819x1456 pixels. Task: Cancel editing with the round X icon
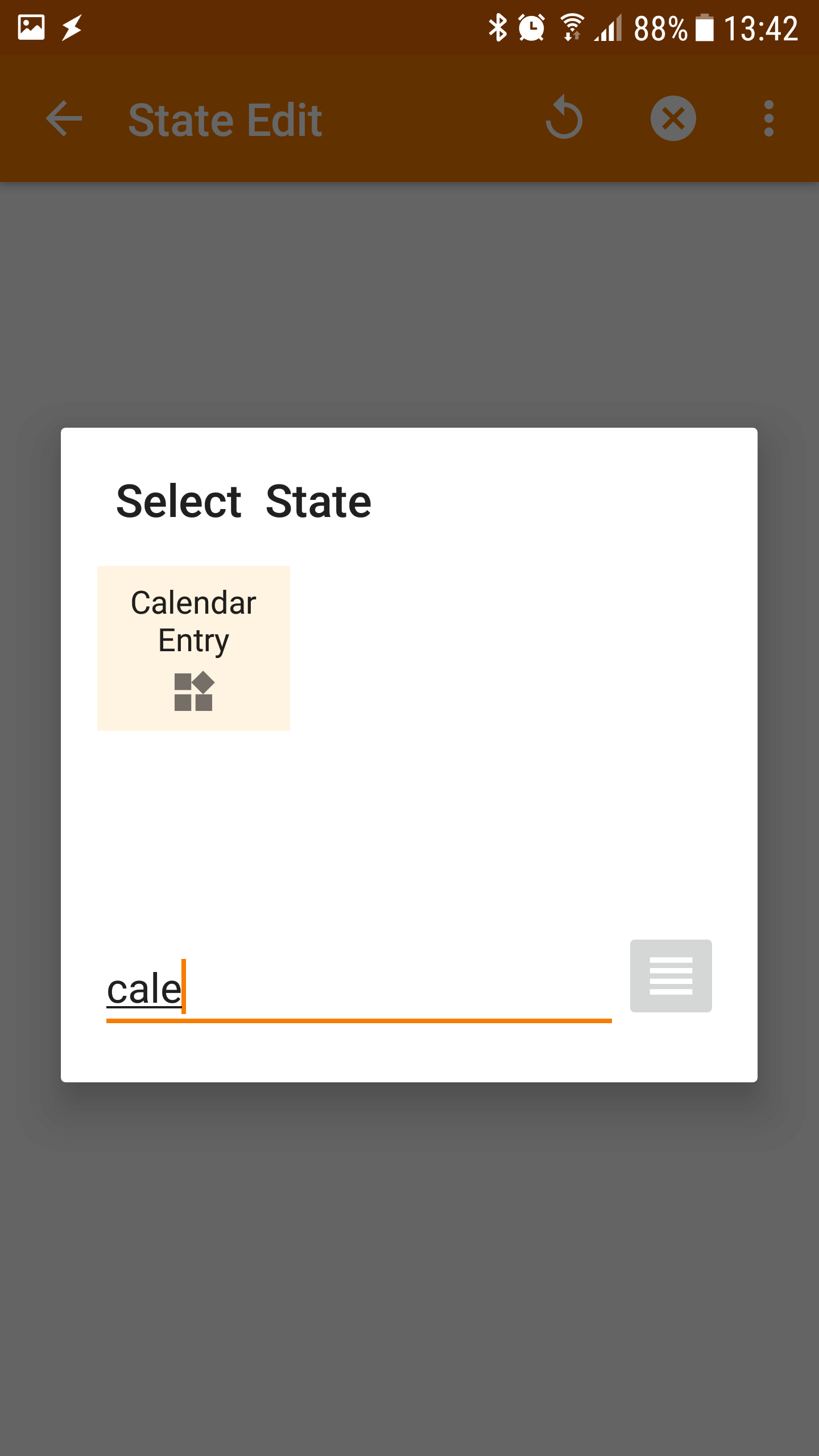[673, 118]
